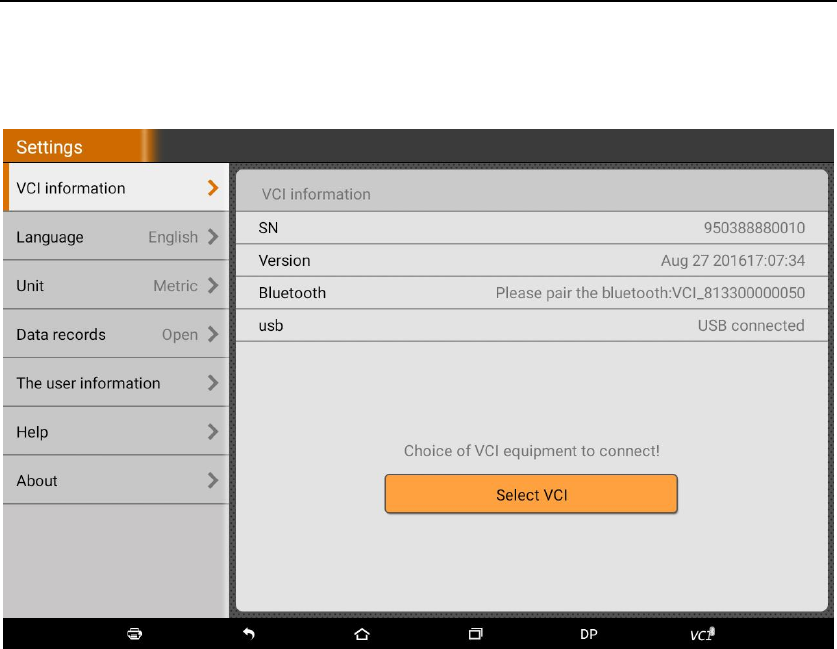Click the English language value

point(173,237)
